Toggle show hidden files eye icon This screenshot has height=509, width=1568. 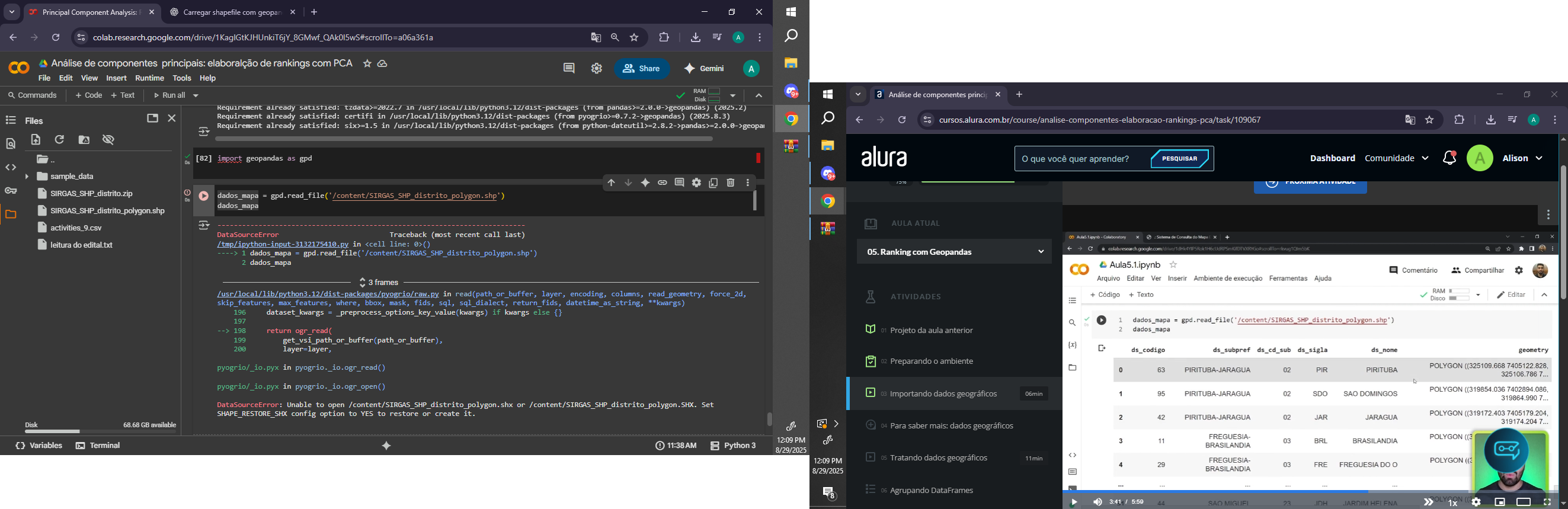tap(109, 140)
